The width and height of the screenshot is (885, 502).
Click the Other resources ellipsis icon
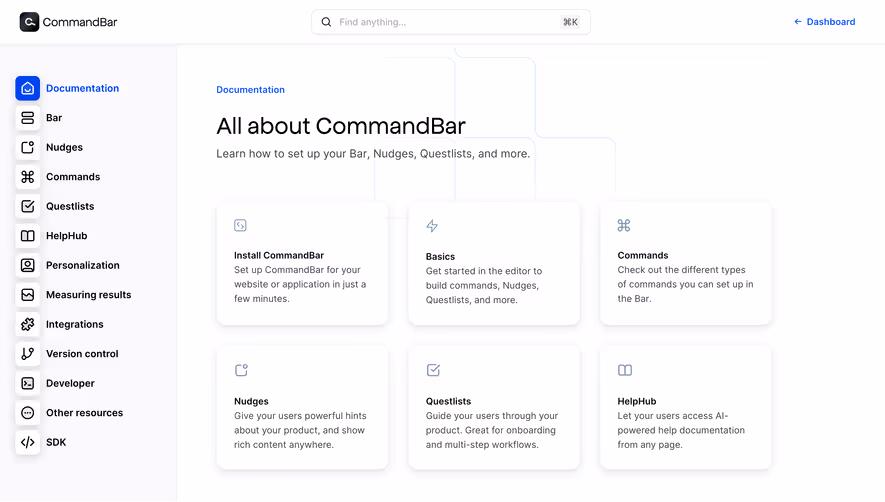28,413
